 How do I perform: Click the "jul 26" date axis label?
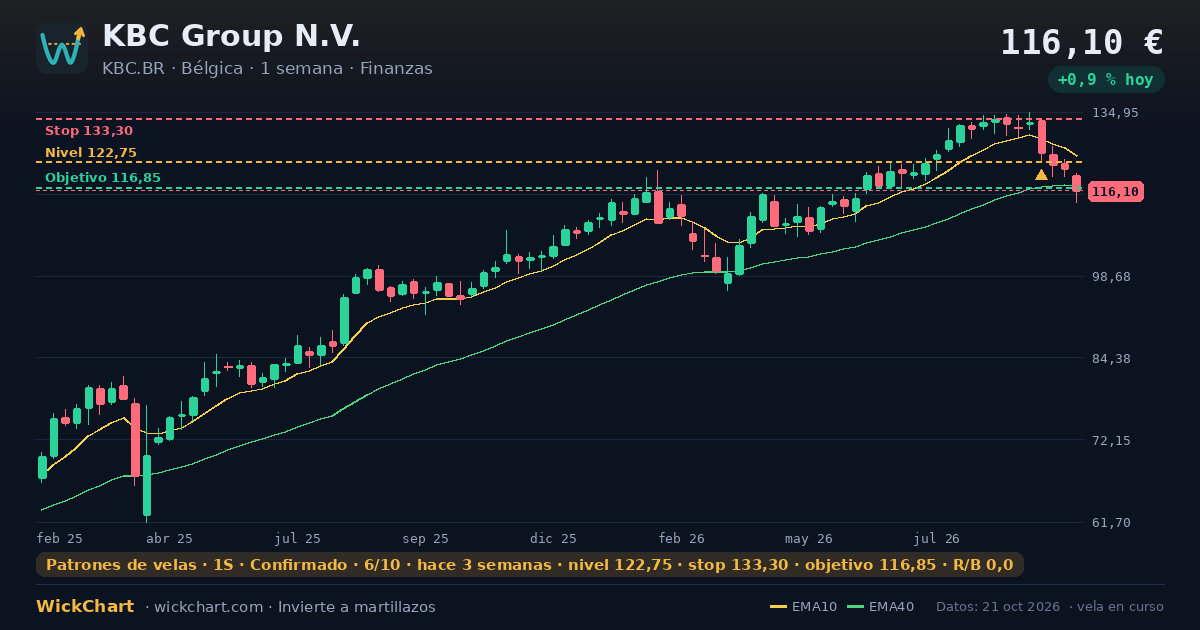(x=937, y=538)
